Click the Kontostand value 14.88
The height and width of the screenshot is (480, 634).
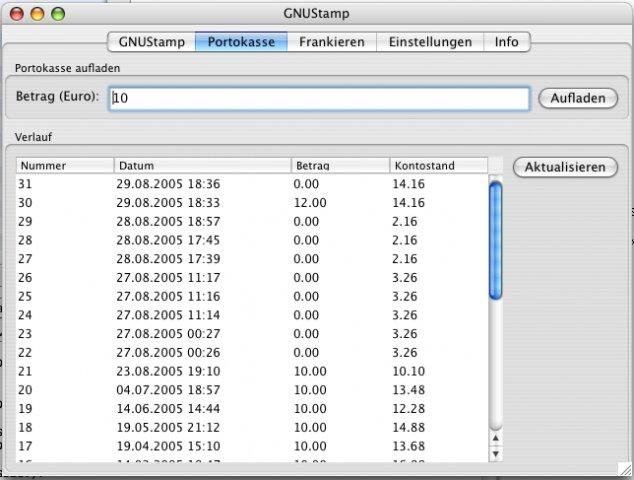tap(409, 427)
